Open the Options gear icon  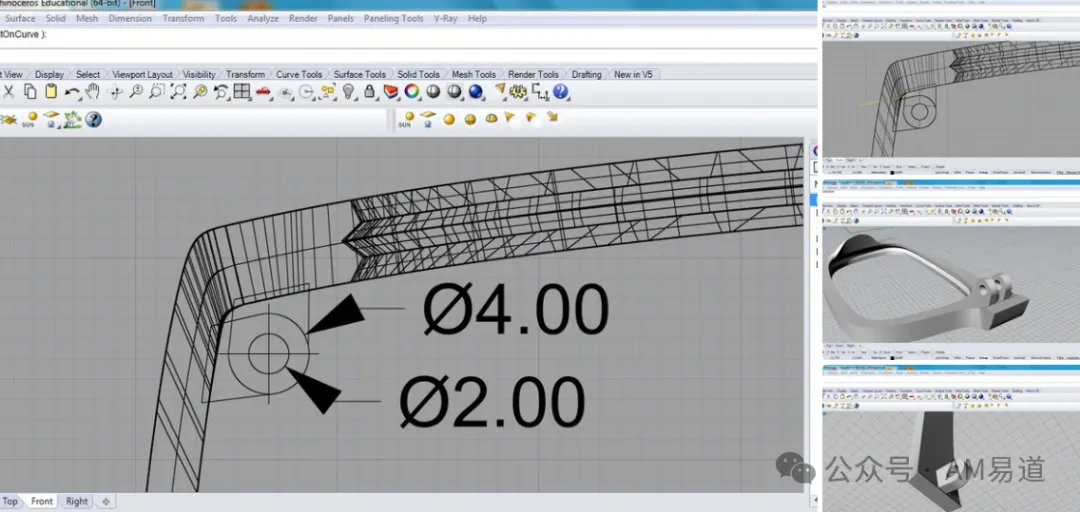click(518, 92)
